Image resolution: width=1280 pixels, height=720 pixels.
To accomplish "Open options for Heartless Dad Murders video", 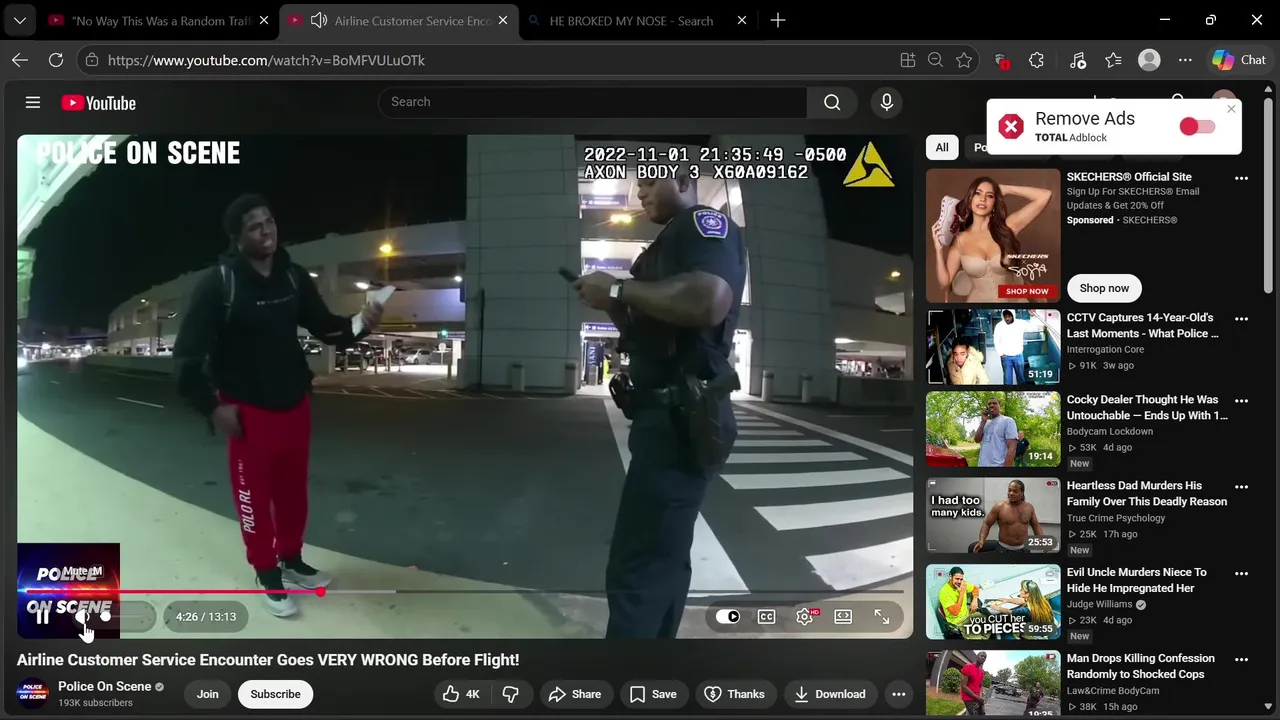I will [x=1242, y=487].
